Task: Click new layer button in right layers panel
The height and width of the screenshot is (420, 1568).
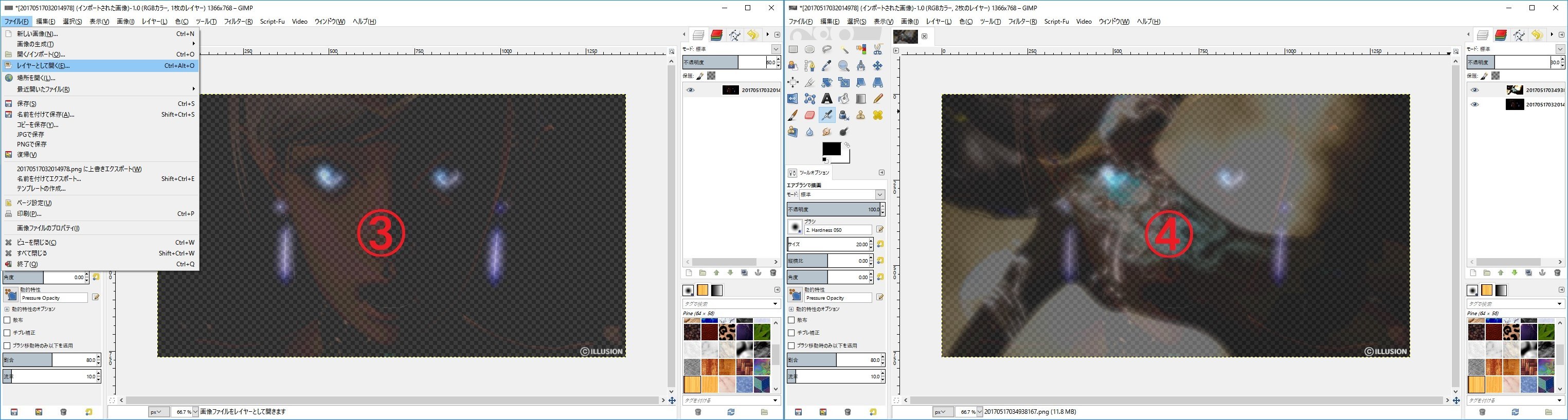Action: pos(1473,273)
